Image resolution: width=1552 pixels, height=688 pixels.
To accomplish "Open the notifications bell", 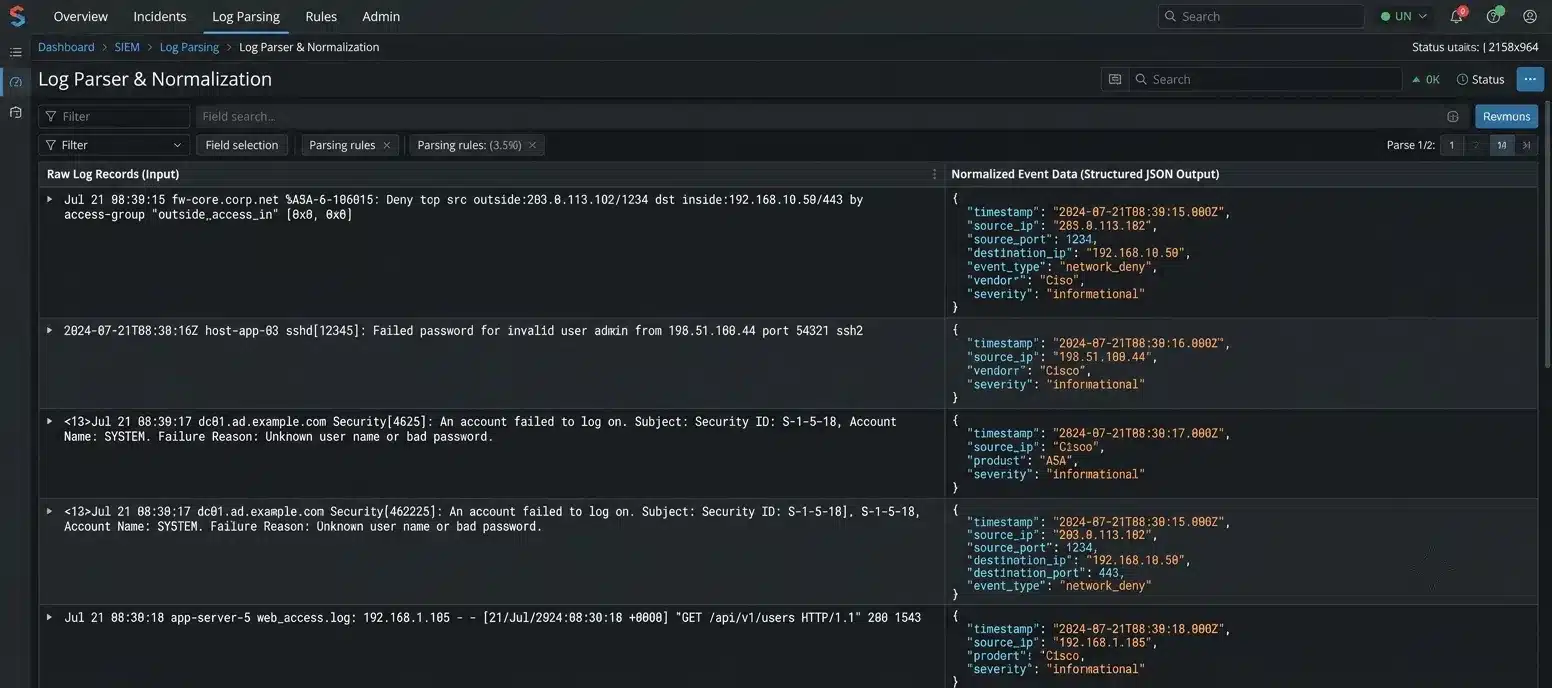I will coord(1457,16).
